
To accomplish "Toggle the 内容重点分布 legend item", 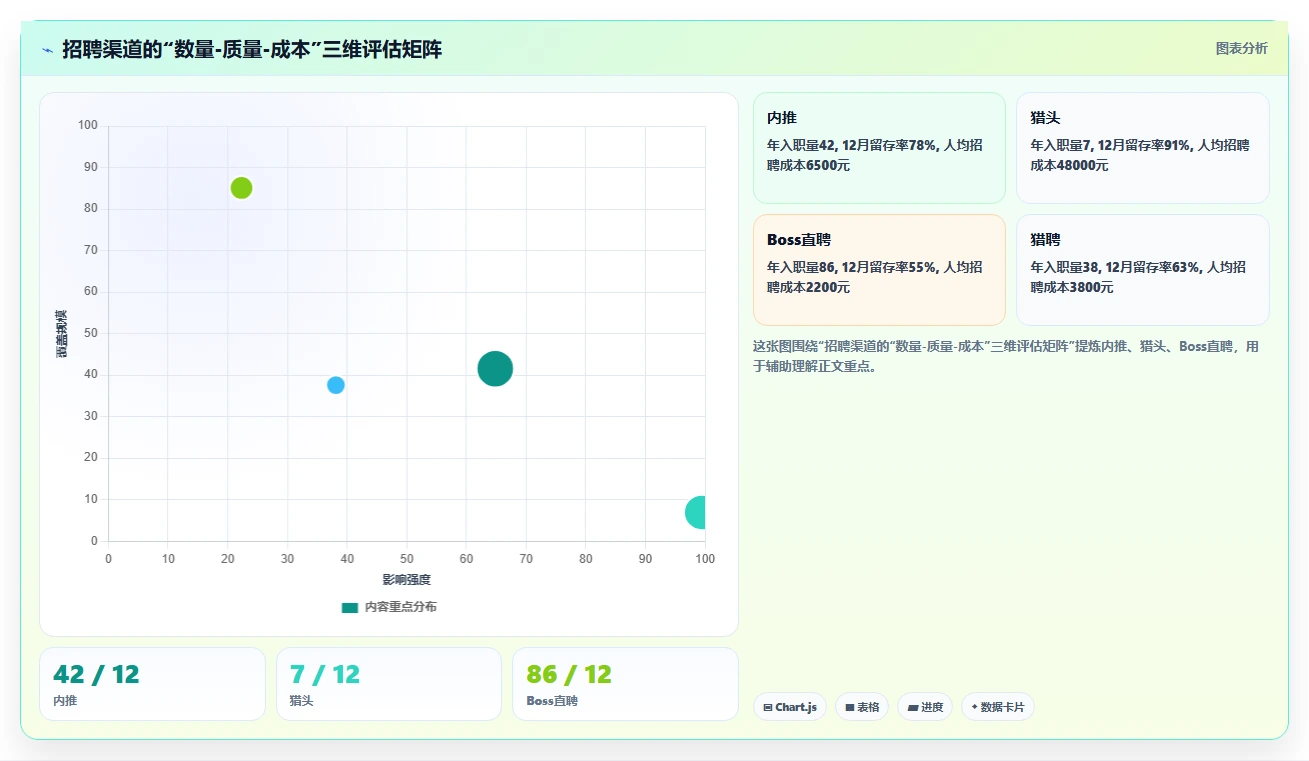I will point(389,607).
